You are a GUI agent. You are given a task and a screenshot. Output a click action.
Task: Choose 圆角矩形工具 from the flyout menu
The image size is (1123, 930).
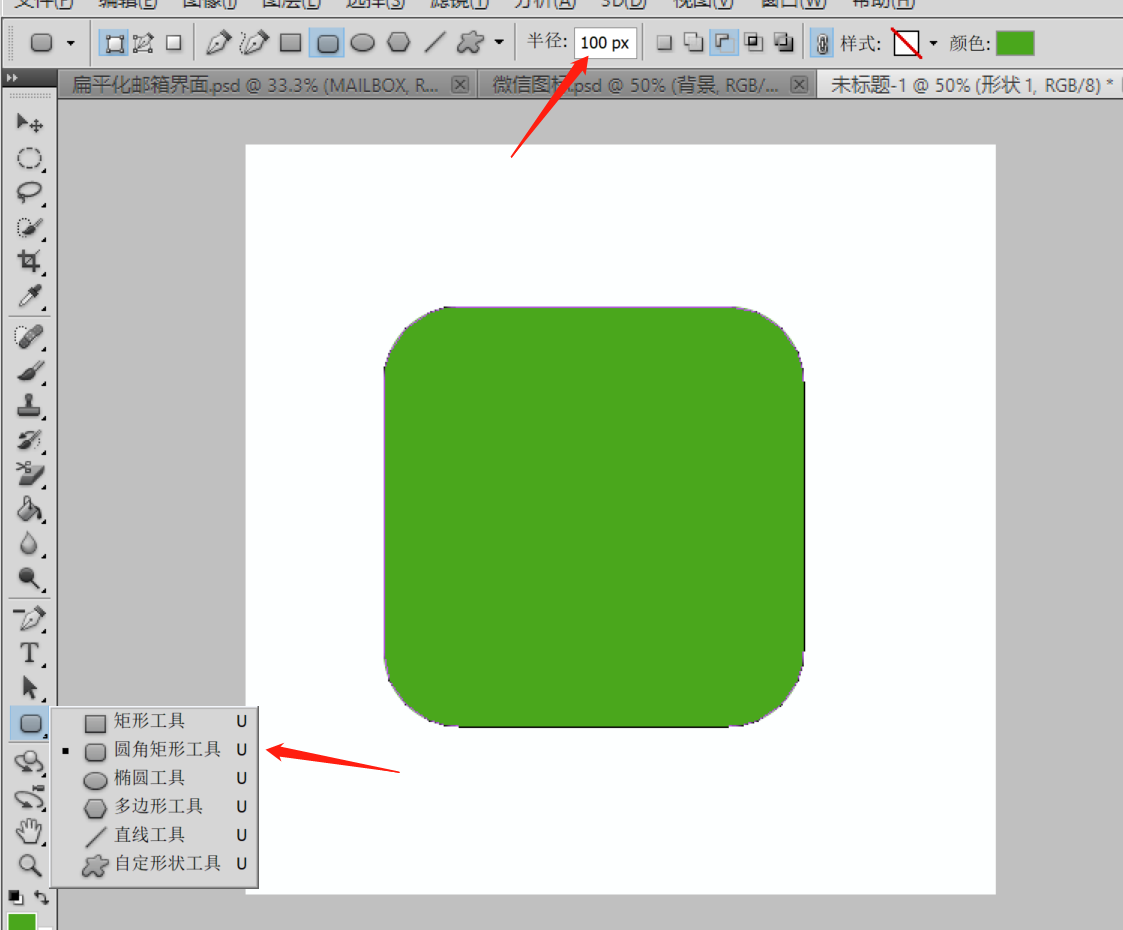[155, 750]
